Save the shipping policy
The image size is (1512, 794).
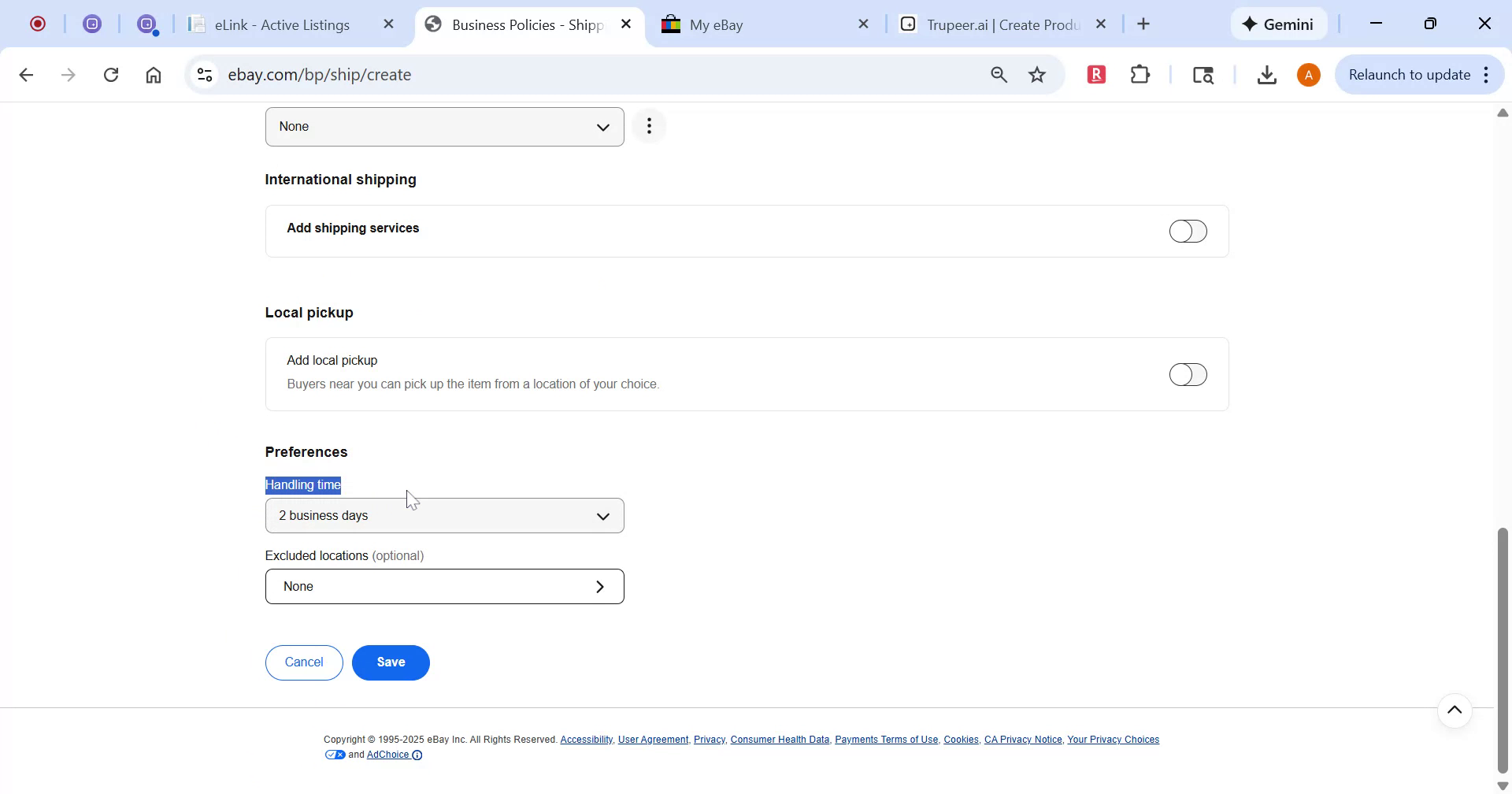(x=391, y=662)
